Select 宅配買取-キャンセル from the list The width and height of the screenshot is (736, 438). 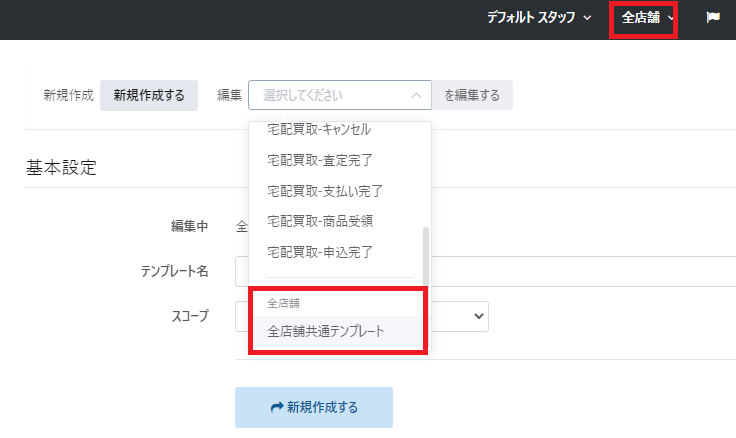point(319,130)
